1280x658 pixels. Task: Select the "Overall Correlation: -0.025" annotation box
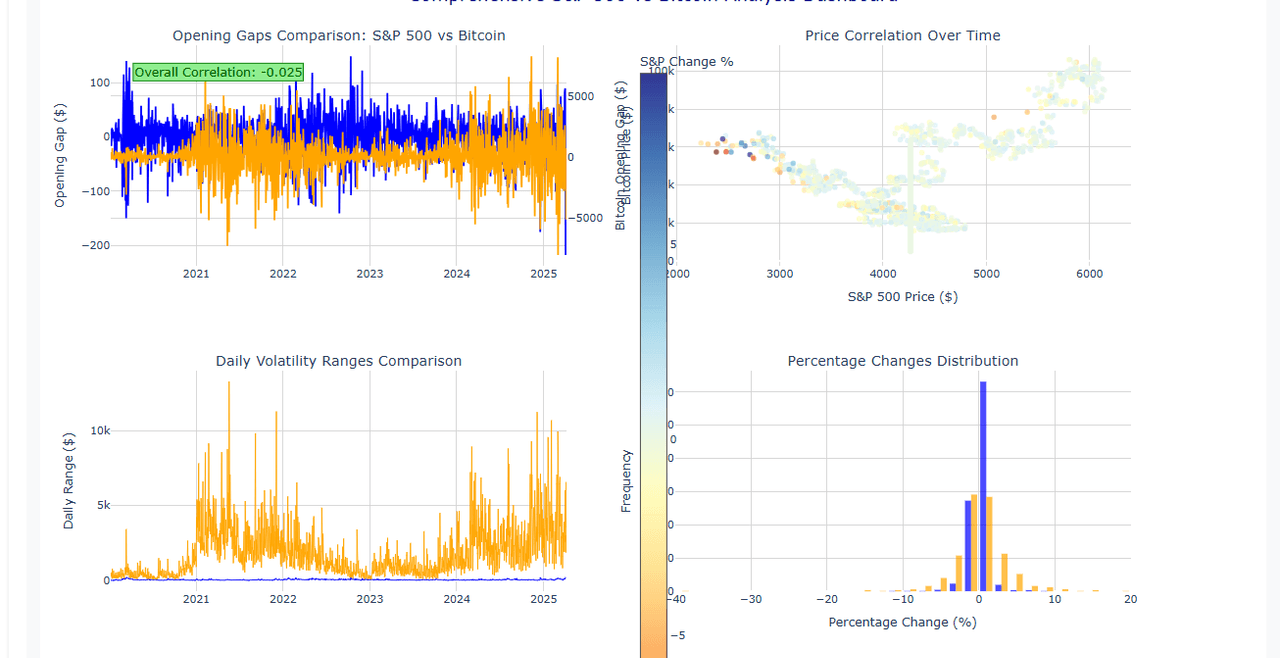218,72
